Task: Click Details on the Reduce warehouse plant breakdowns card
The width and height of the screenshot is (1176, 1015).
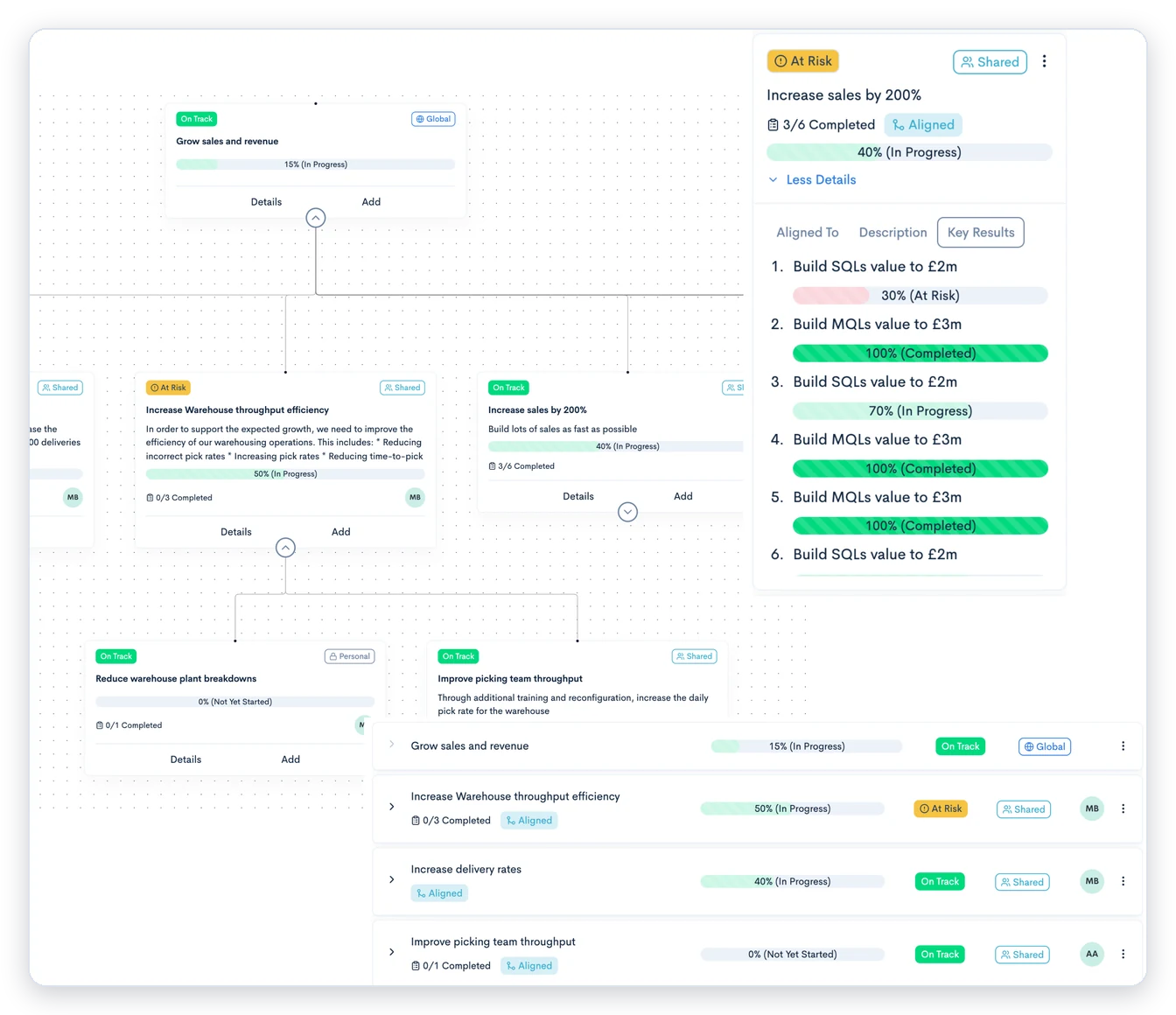Action: (x=185, y=759)
